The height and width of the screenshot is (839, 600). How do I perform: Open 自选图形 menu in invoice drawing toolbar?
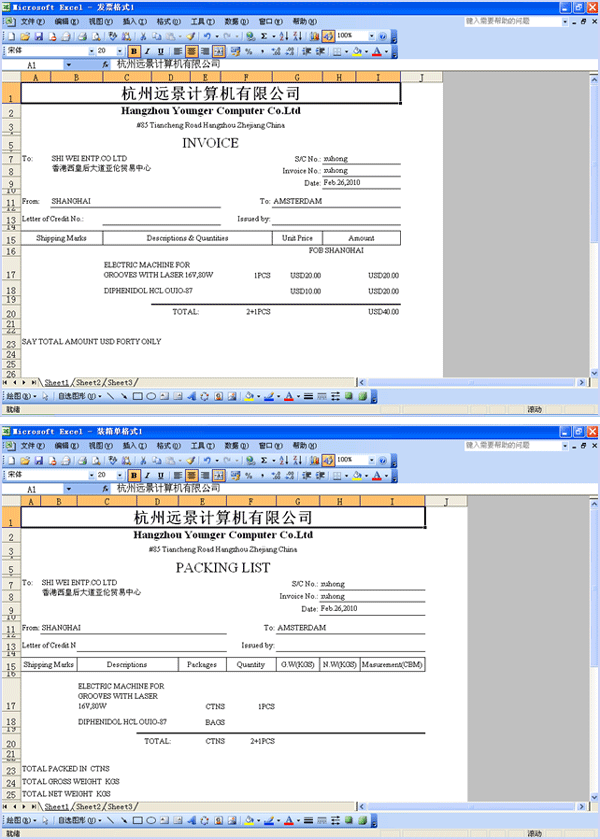(79, 396)
